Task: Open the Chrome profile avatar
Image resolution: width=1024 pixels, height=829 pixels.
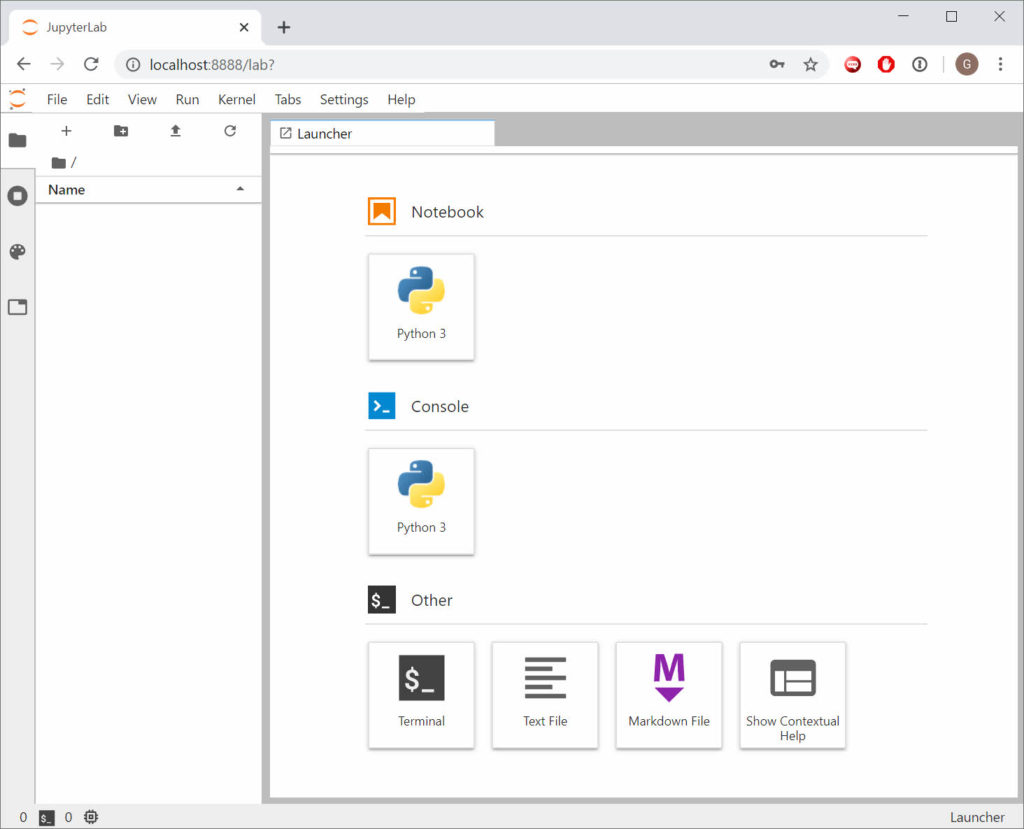Action: coord(967,64)
